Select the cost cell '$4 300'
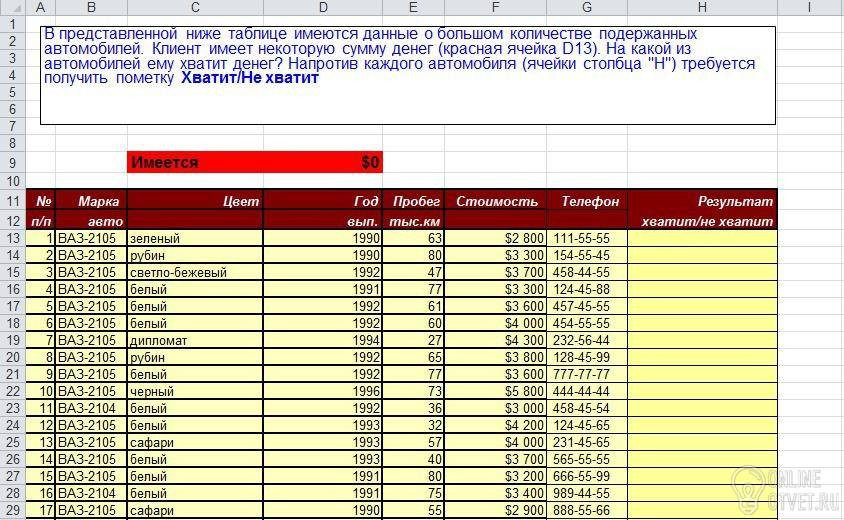This screenshot has height=520, width=844. (495, 340)
